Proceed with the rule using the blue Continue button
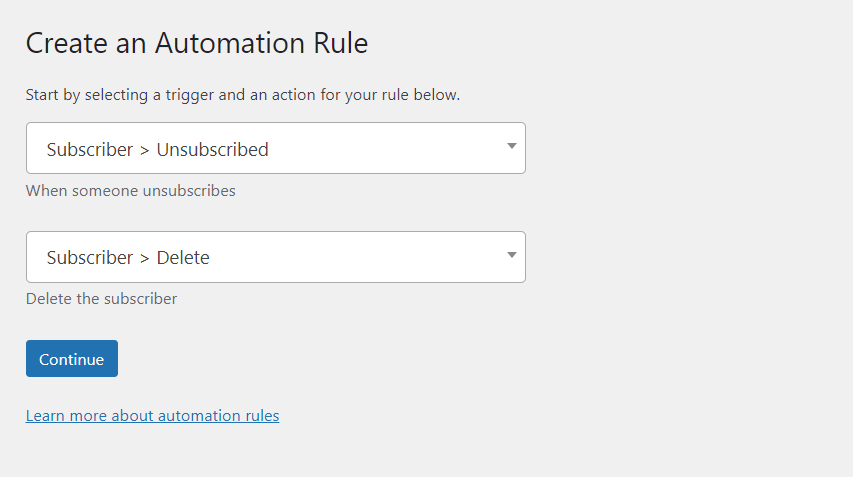 [72, 358]
